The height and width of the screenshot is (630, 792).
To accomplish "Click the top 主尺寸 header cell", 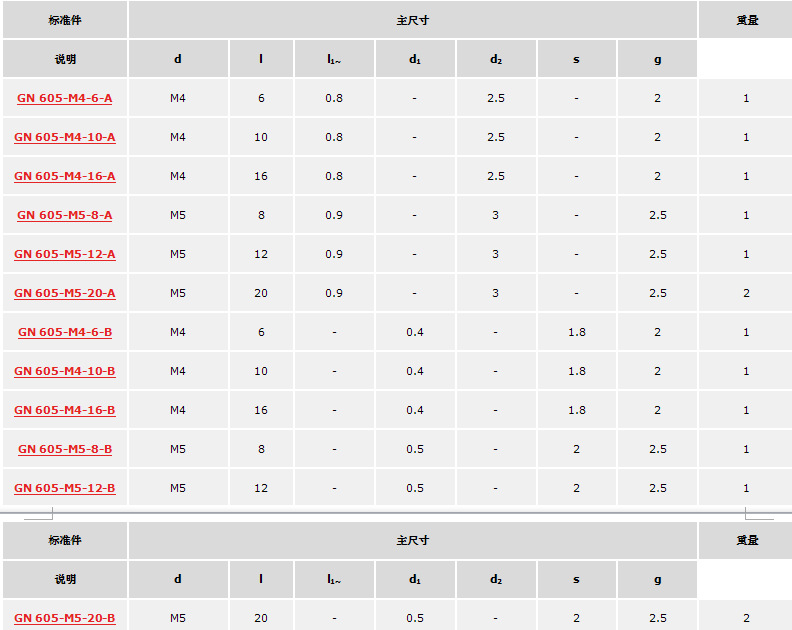I will pos(413,20).
